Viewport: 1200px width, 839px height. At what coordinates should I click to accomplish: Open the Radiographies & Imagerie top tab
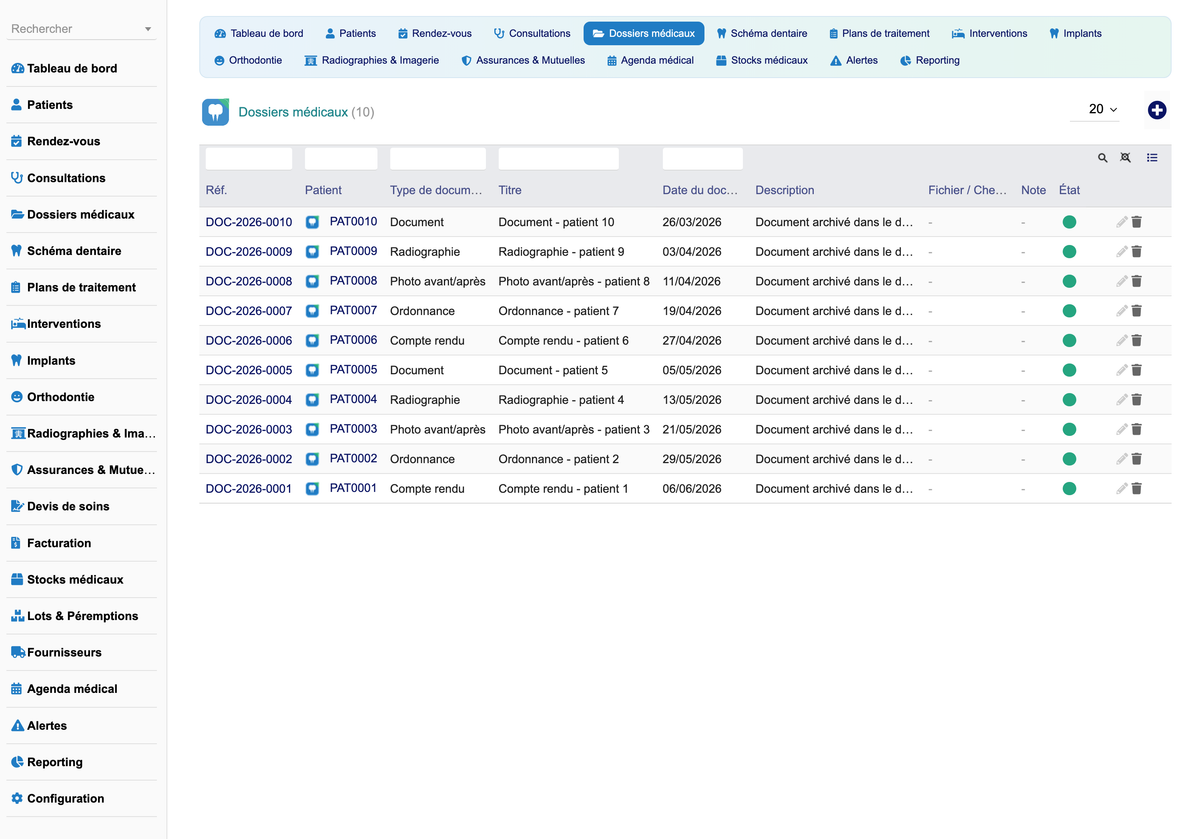coord(372,60)
